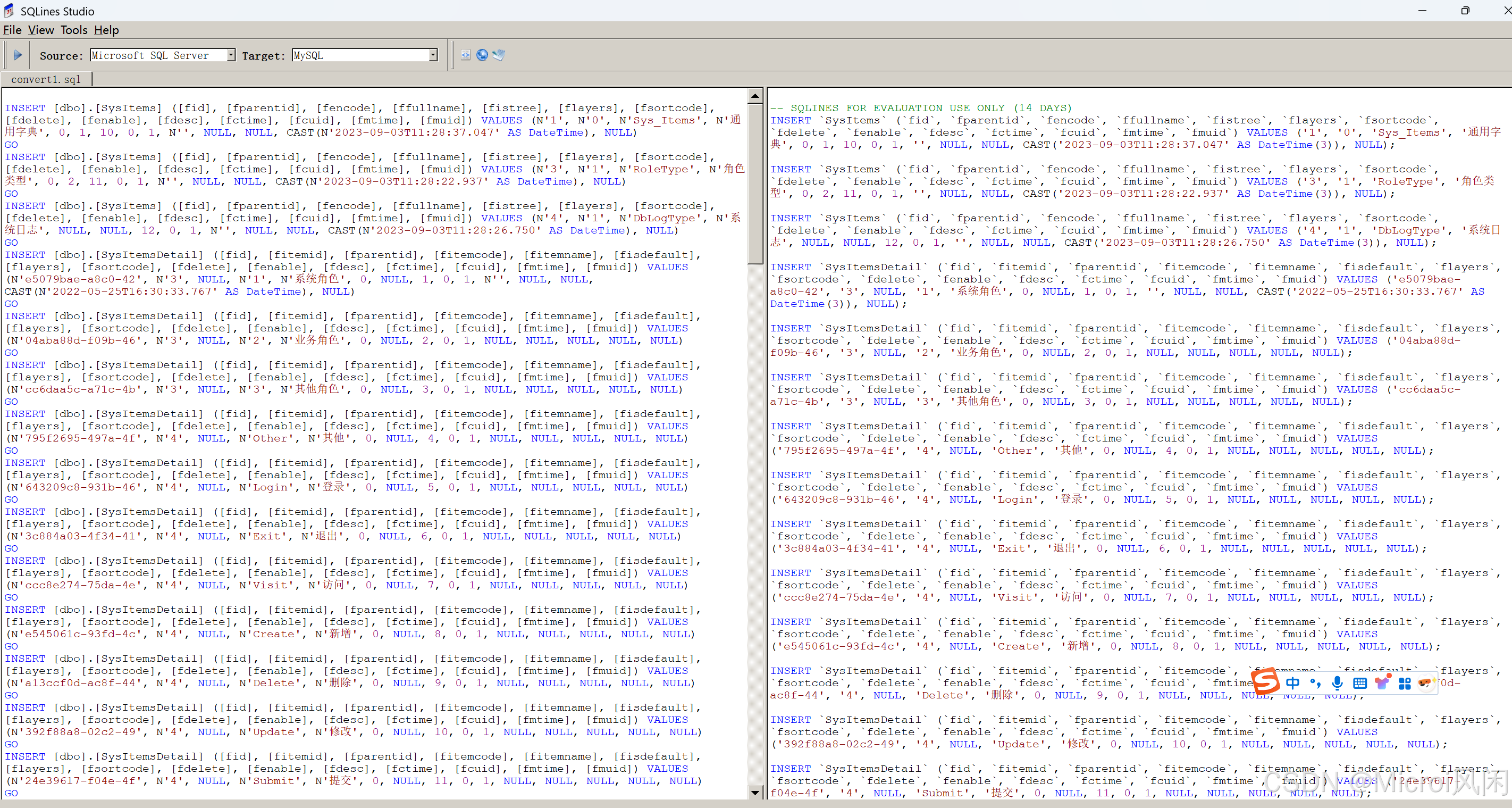Run conversion with the blue play button

coord(18,55)
